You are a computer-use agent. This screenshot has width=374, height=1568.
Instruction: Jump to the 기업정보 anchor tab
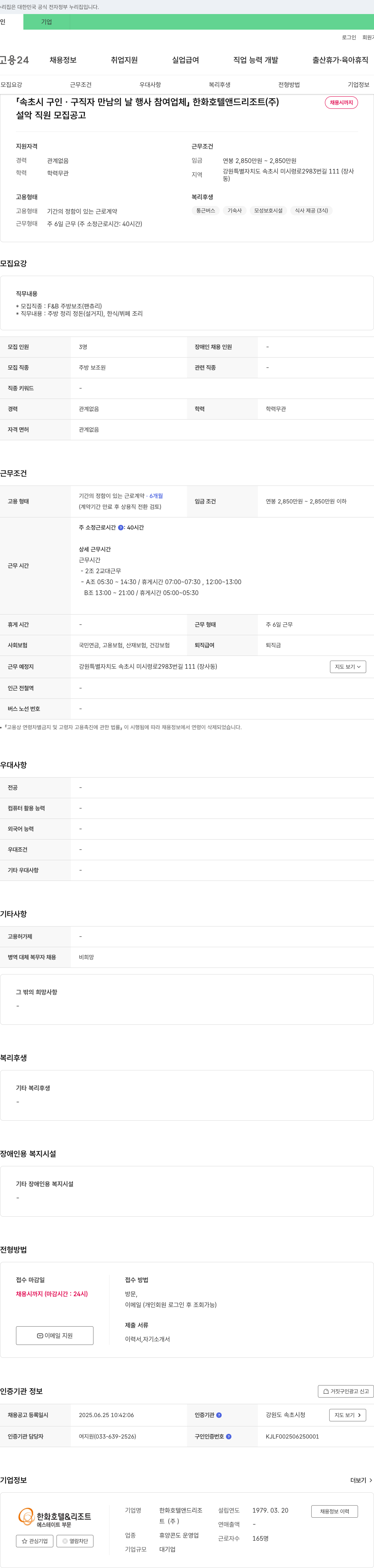(x=359, y=85)
